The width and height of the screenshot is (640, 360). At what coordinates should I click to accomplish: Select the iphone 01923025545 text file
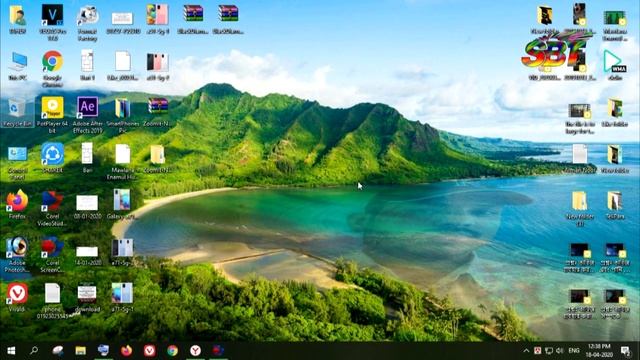(52, 301)
